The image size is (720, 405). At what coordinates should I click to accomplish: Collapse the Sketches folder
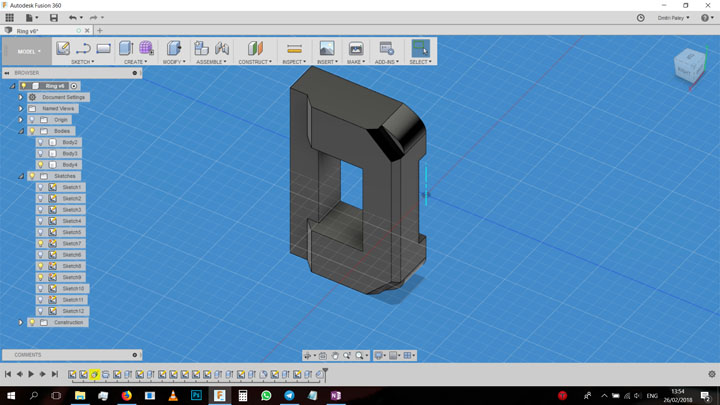click(x=21, y=176)
